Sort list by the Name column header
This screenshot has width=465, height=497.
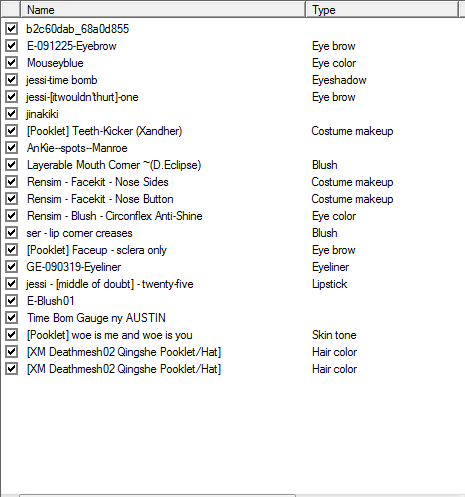pyautogui.click(x=163, y=9)
